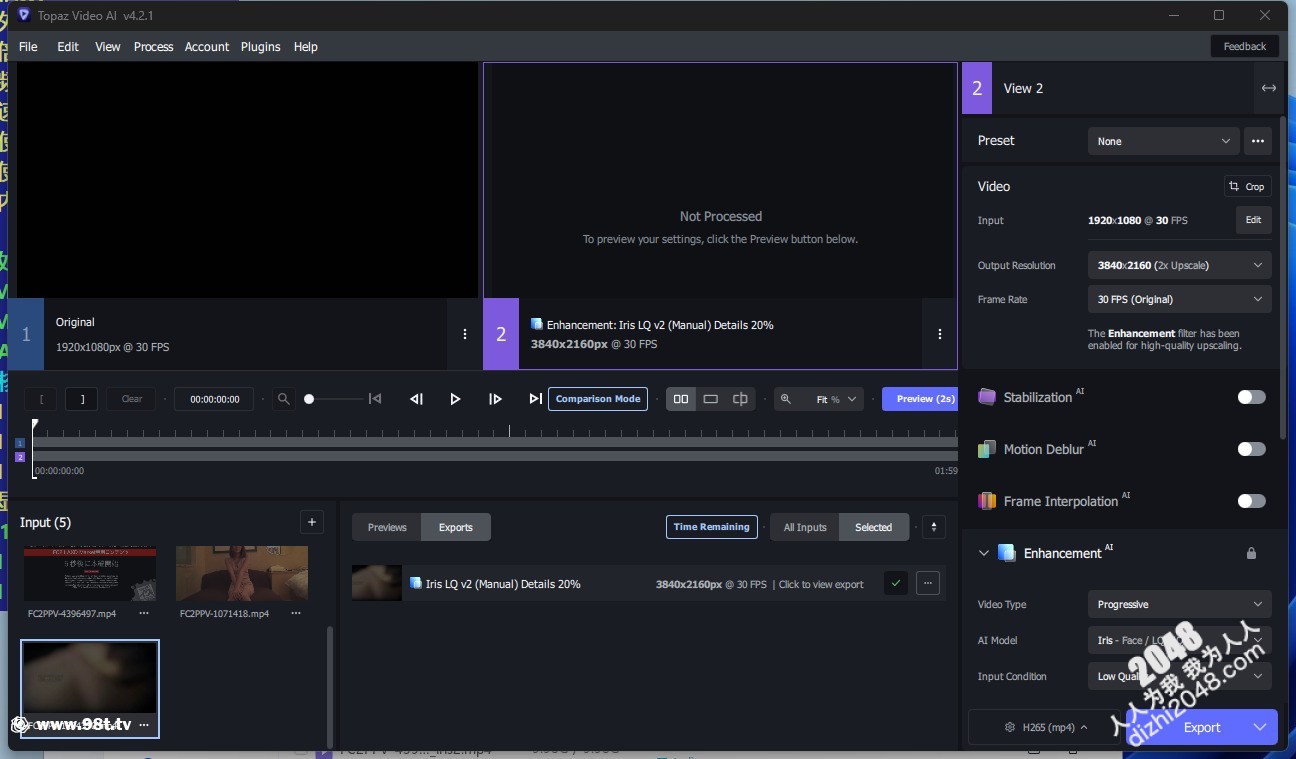Switch to the Exports tab
This screenshot has height=759, width=1296.
coord(456,527)
